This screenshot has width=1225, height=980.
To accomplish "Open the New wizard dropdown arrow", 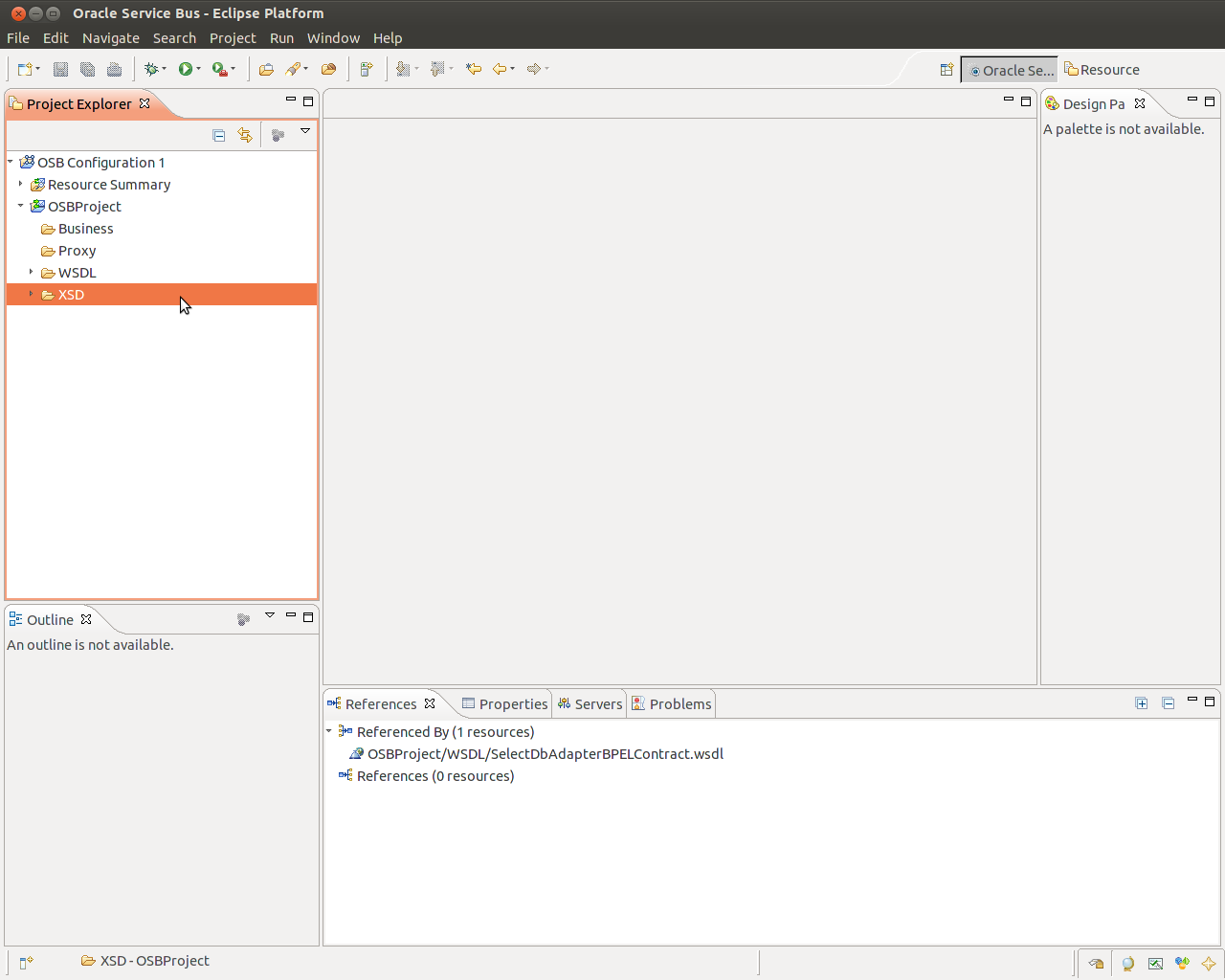I will [x=37, y=69].
